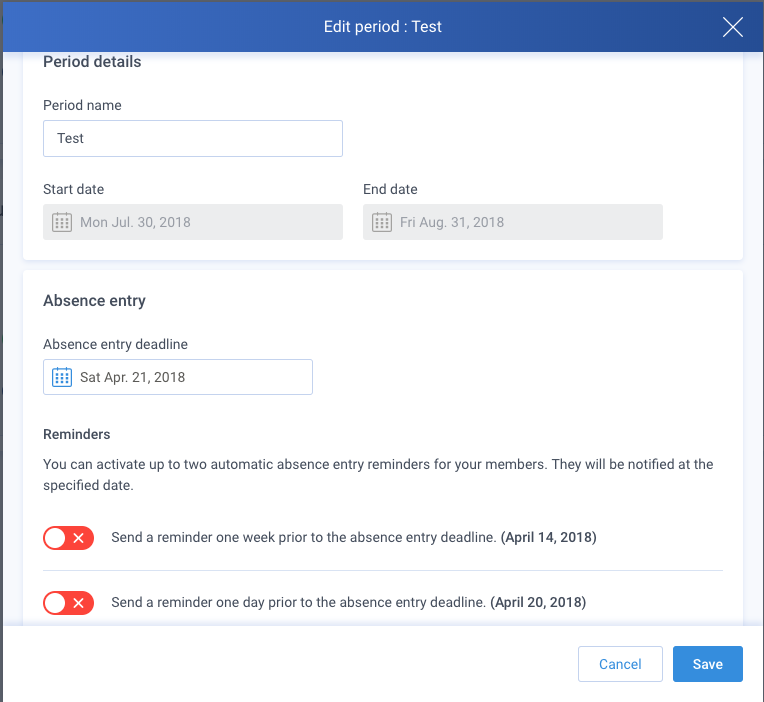Open the absence entry deadline calendar icon
The width and height of the screenshot is (764, 702).
pyautogui.click(x=62, y=377)
